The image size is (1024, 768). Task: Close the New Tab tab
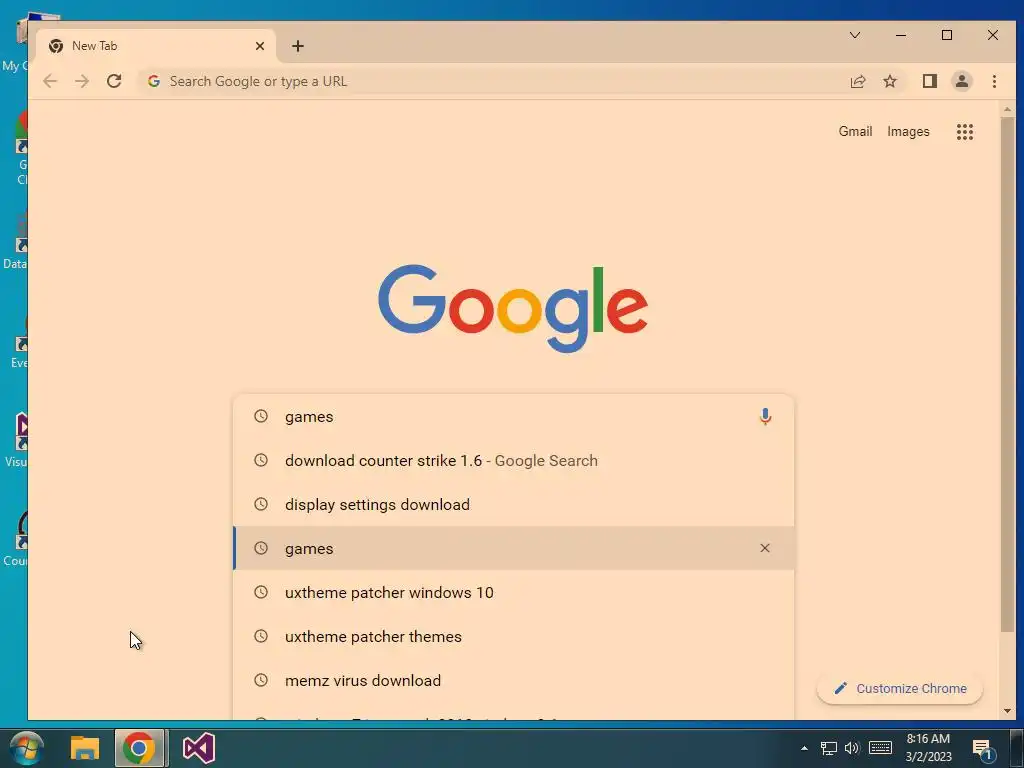point(260,46)
